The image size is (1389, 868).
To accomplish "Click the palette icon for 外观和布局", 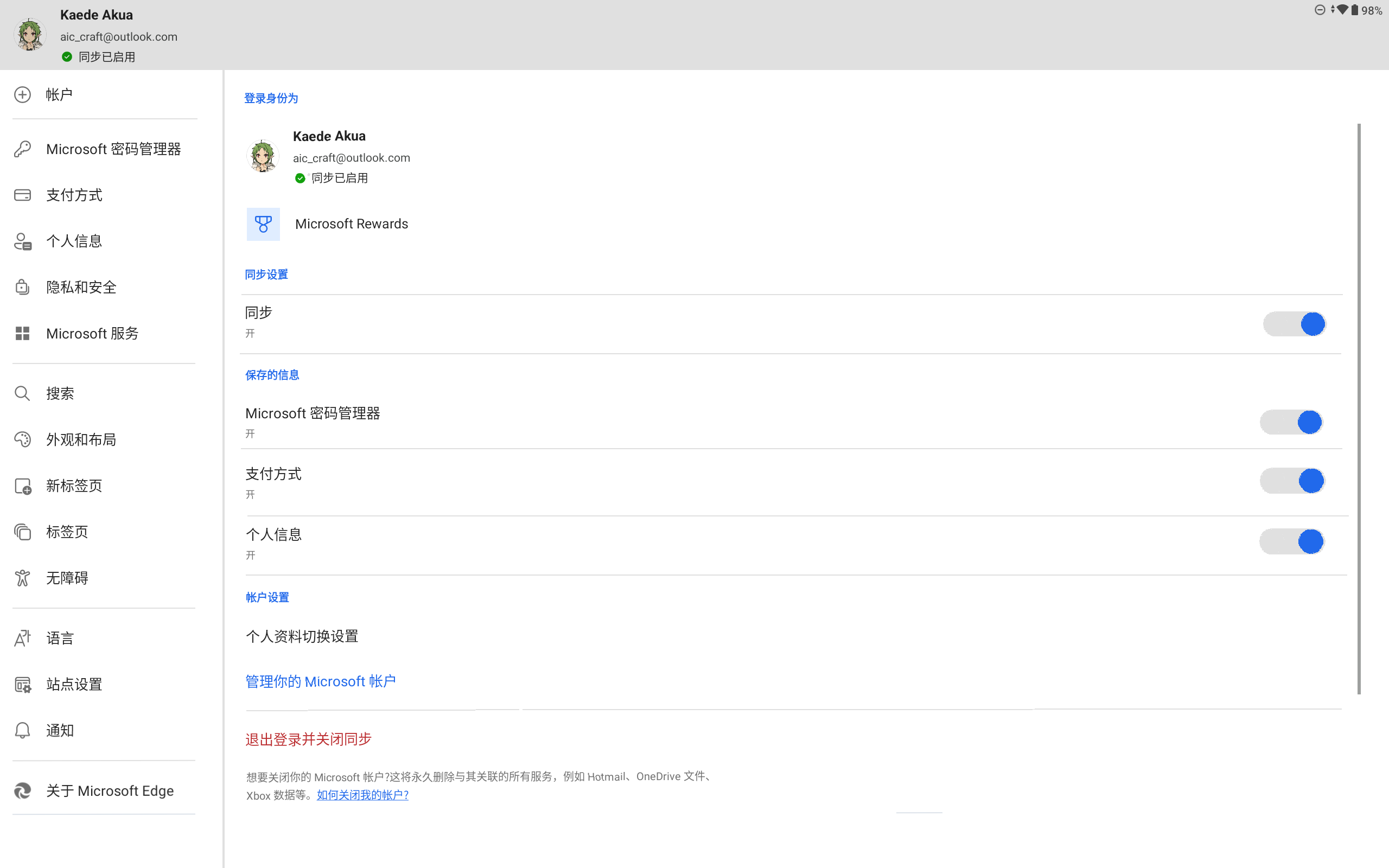I will [x=22, y=440].
